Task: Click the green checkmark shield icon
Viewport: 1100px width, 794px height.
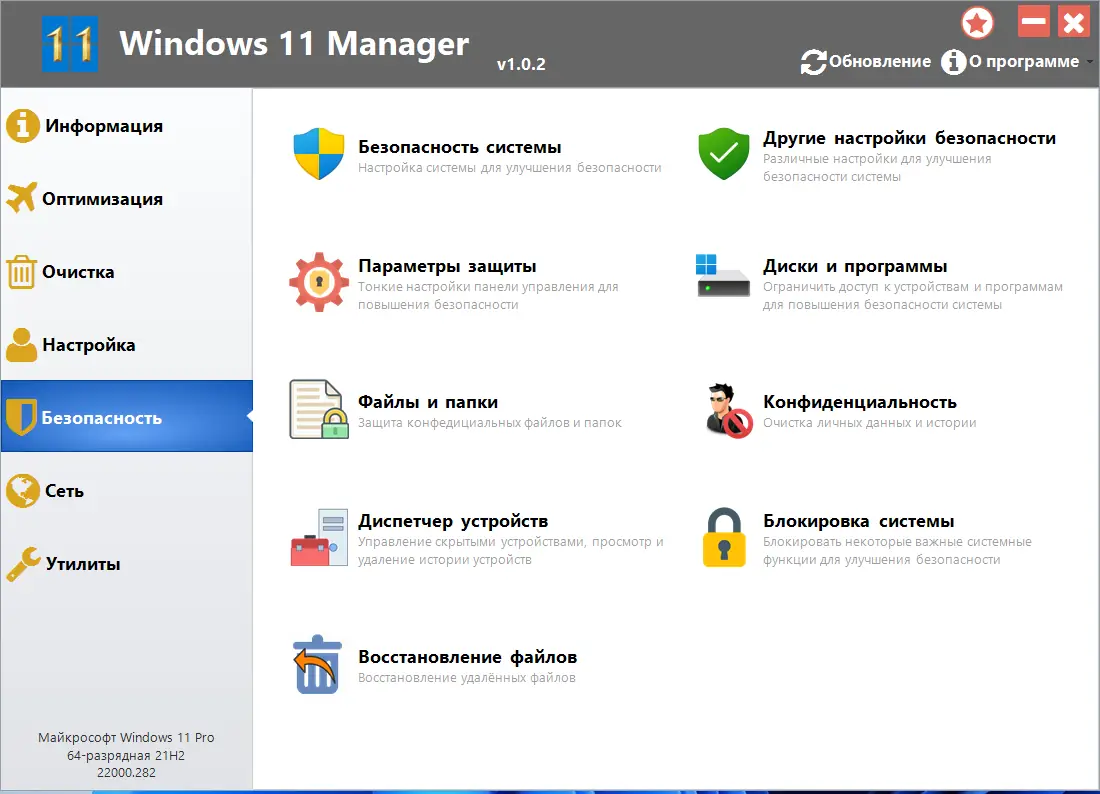Action: (x=724, y=154)
